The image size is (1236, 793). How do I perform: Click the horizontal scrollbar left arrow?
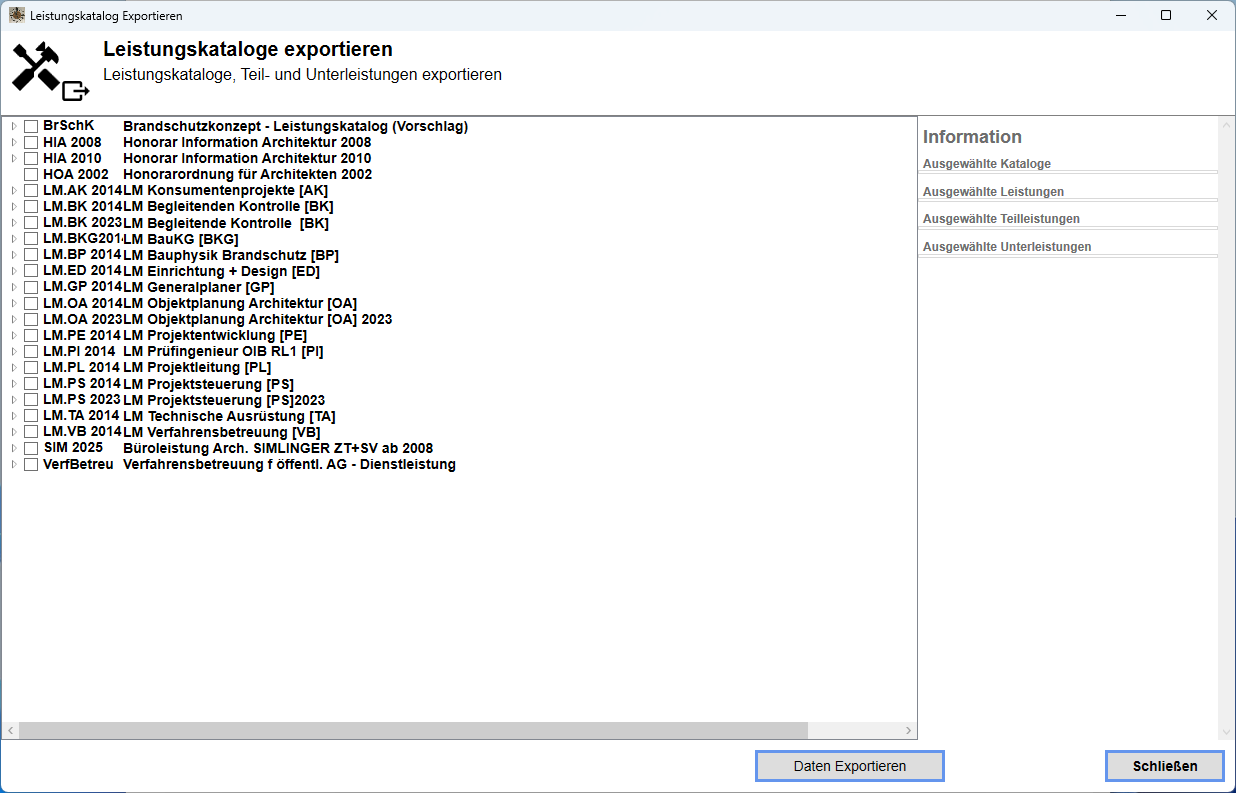pos(10,731)
